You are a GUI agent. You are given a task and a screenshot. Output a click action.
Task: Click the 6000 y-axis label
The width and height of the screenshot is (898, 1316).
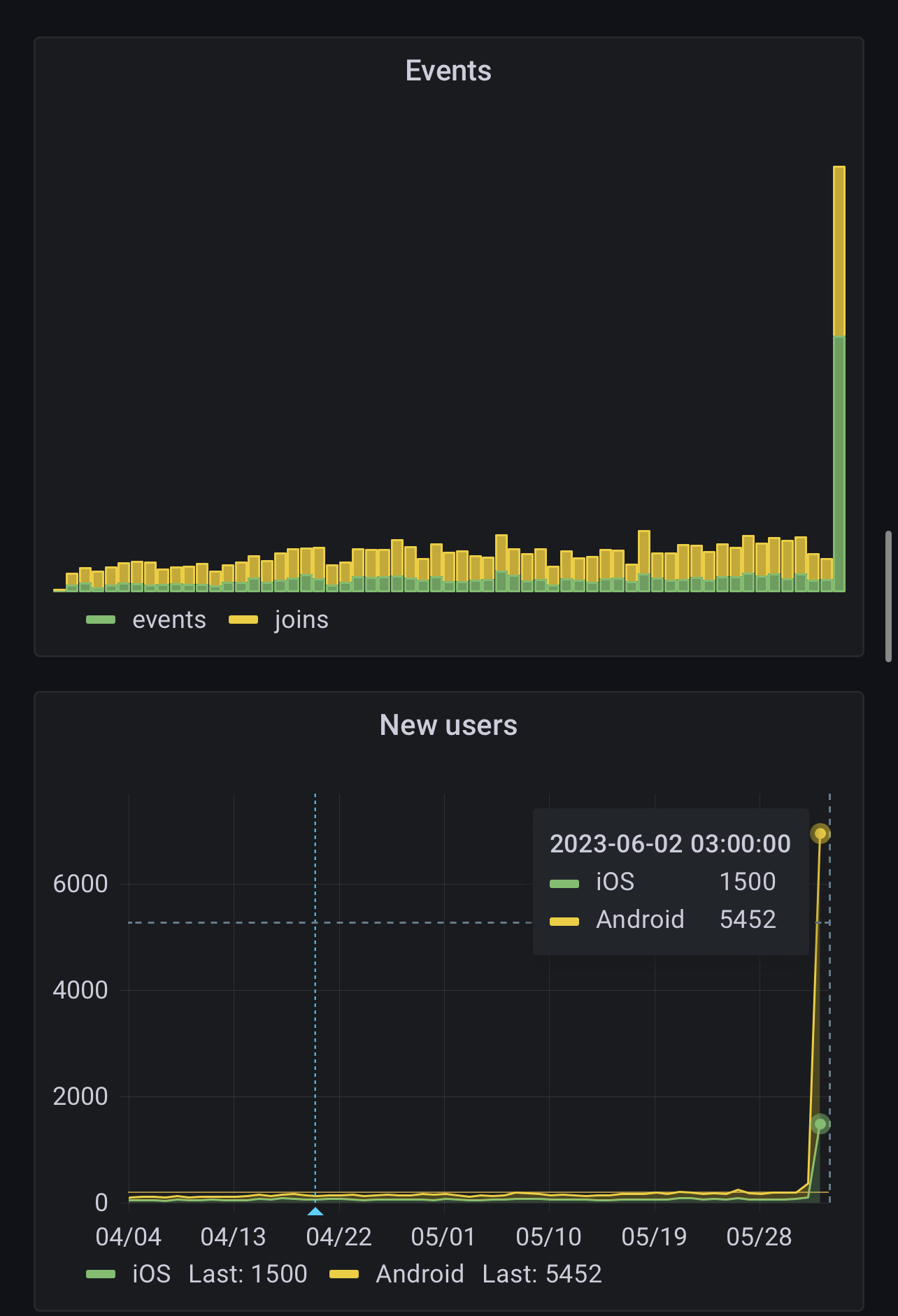point(80,884)
